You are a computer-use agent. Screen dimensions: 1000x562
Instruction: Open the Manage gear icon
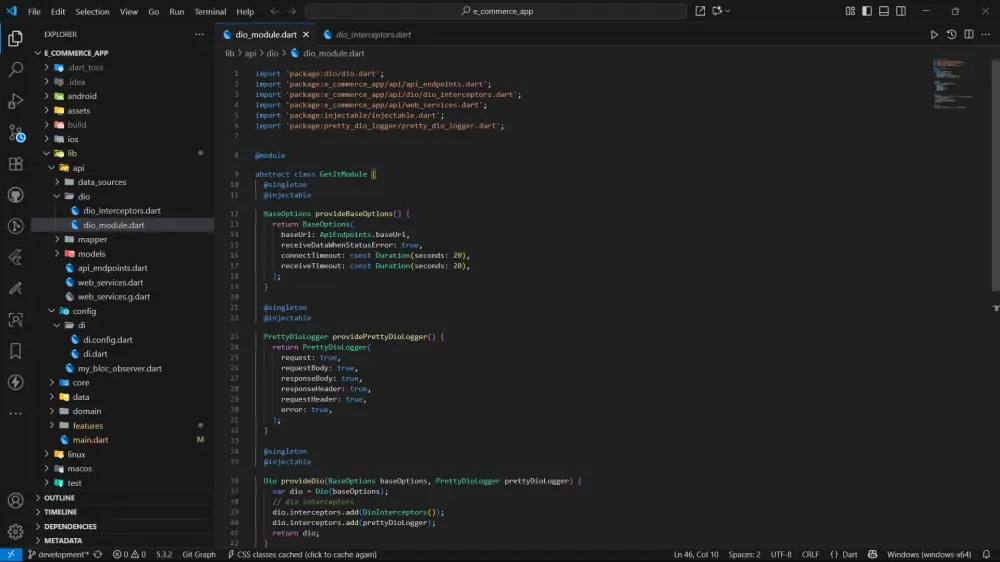coord(15,531)
